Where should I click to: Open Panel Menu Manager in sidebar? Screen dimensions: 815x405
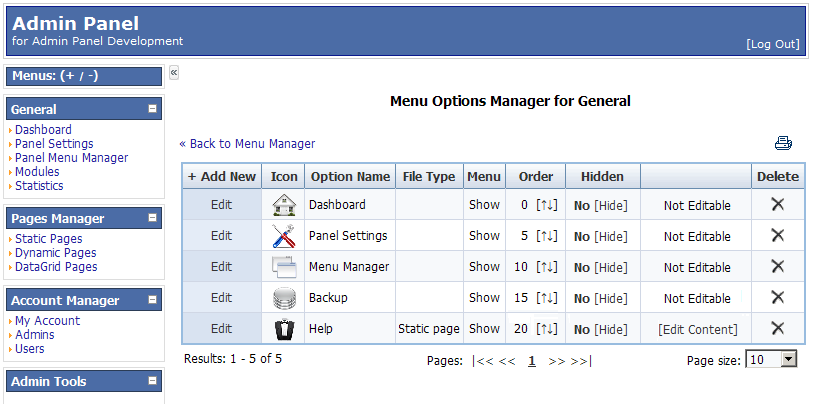point(71,158)
